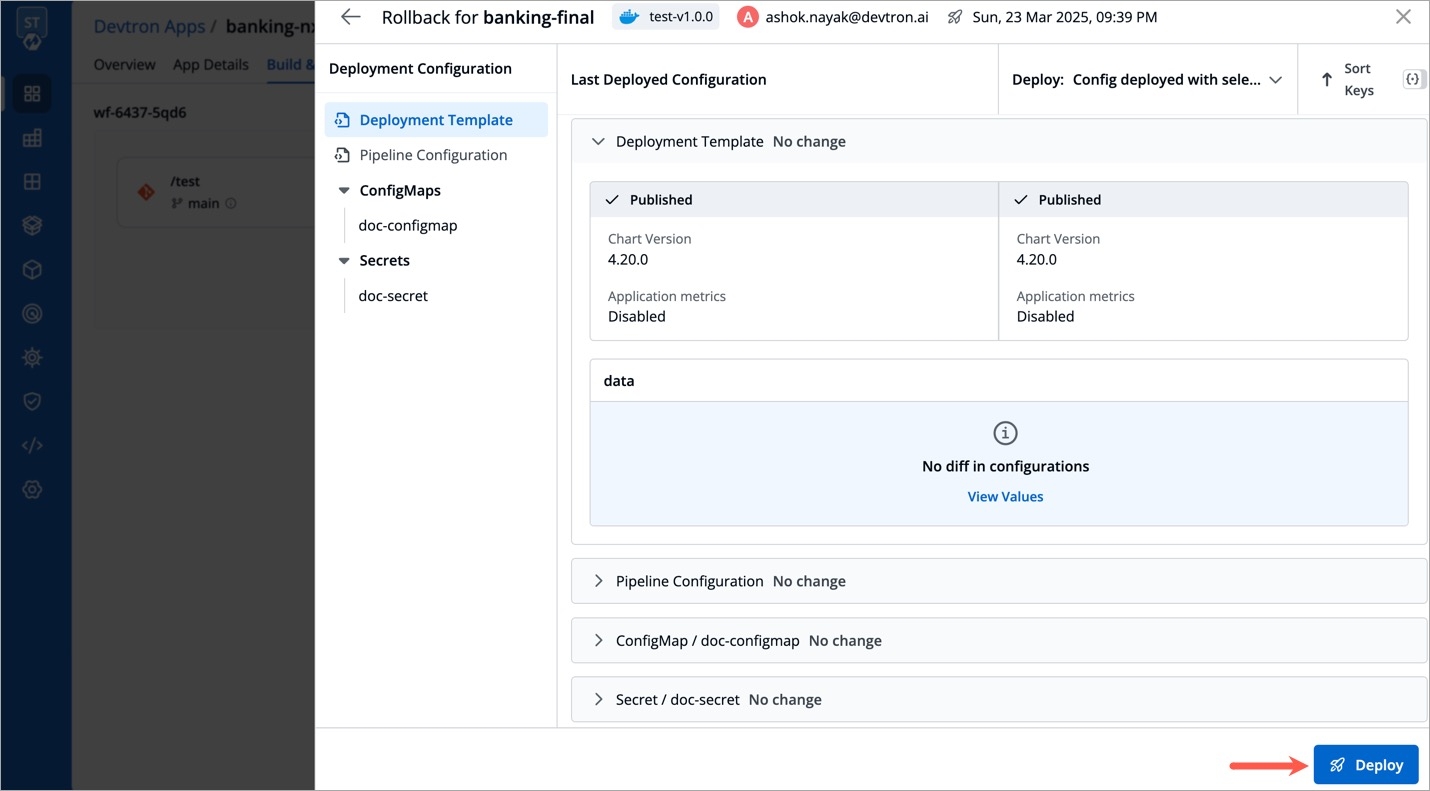1430x791 pixels.
Task: Open the code brackets icon in sidebar
Action: point(32,445)
